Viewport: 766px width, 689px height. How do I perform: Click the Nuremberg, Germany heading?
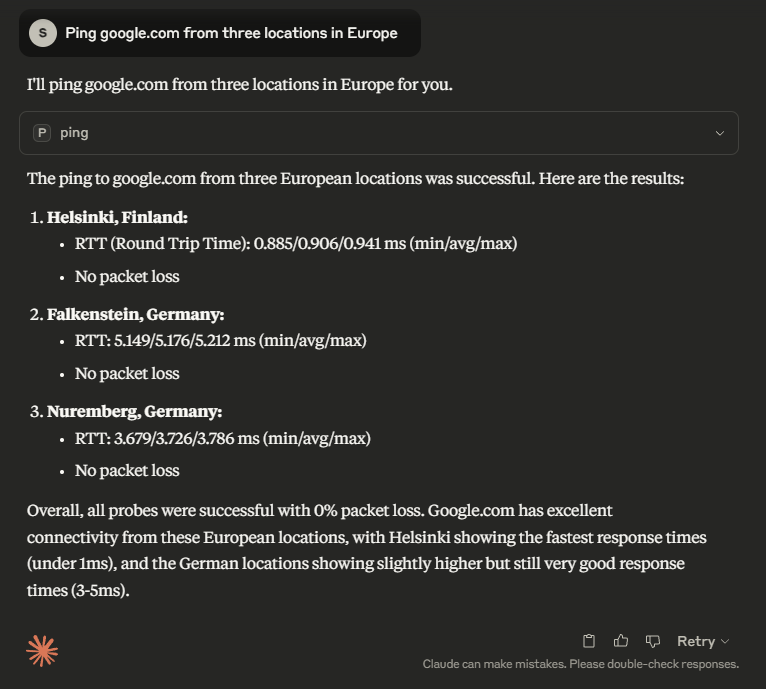134,411
